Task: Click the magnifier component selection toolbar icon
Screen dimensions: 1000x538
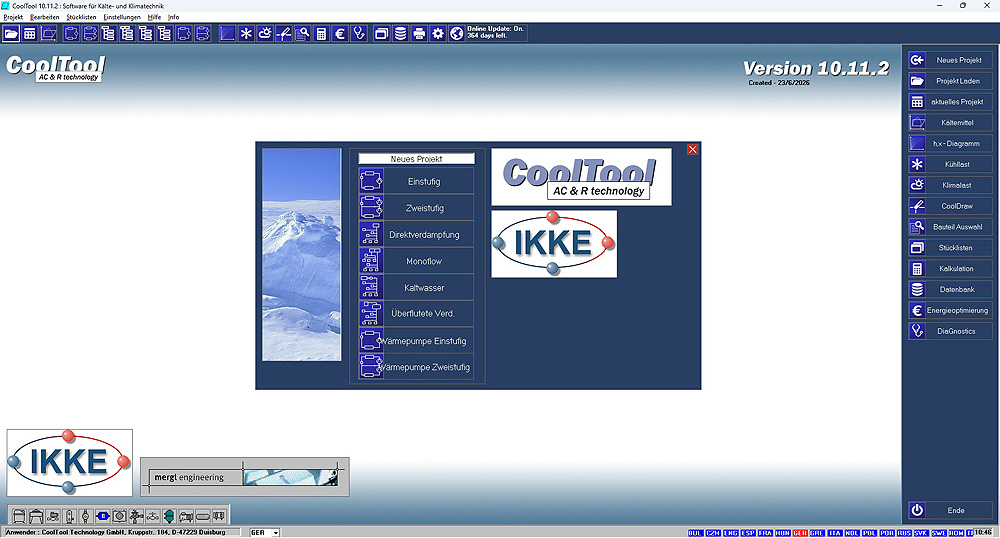Action: (302, 34)
